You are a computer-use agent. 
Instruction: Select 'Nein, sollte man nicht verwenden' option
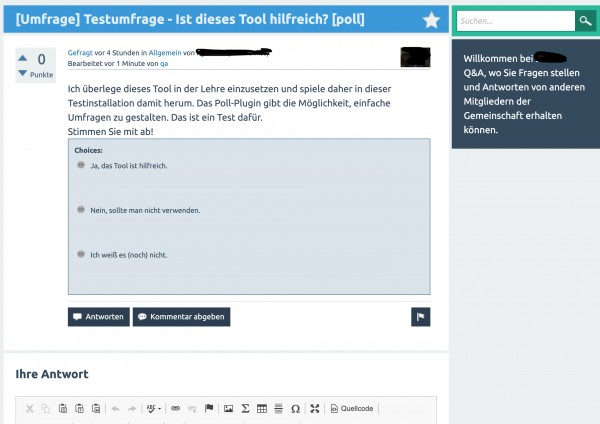(81, 209)
